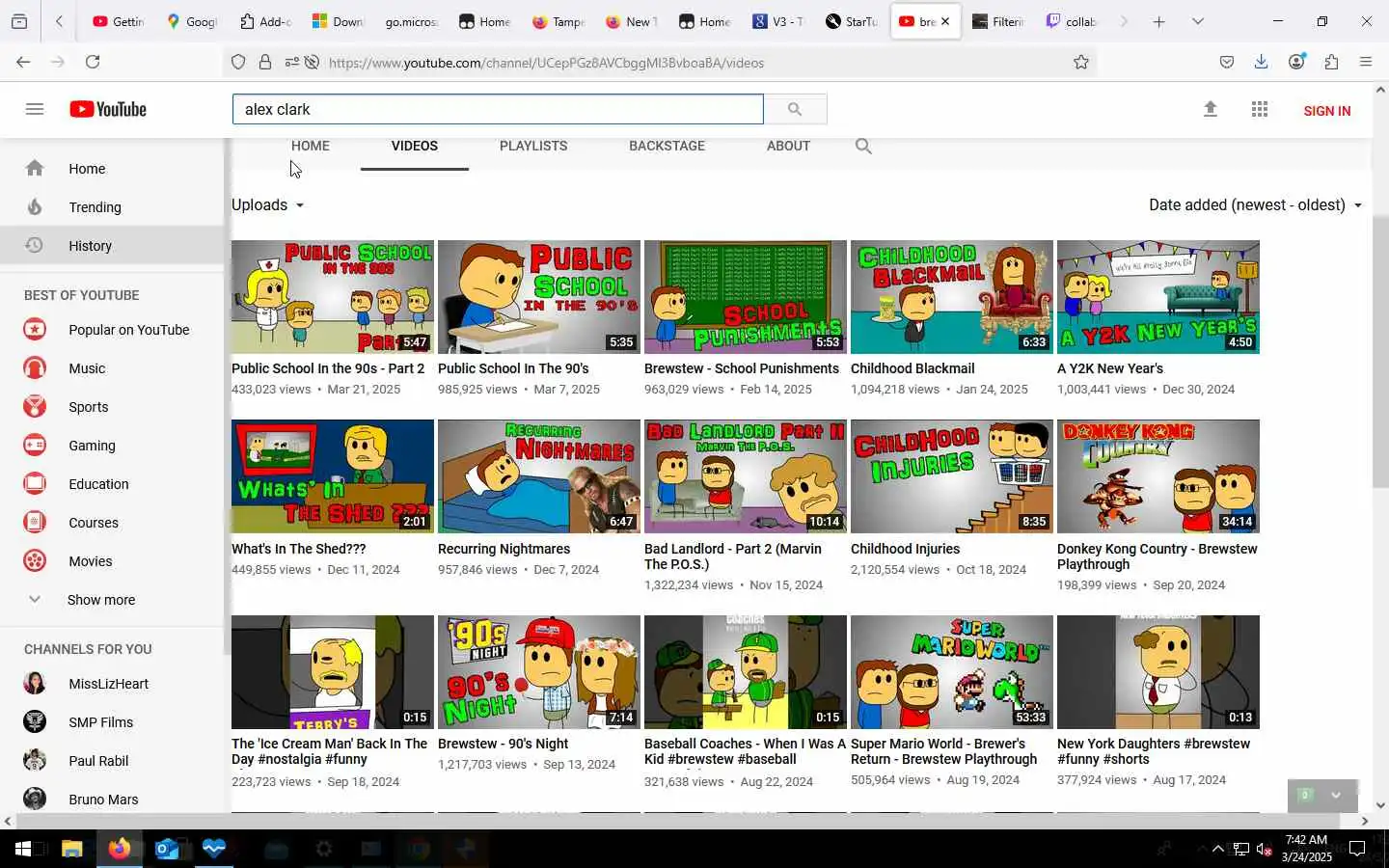Click the Movies film reel icon
The width and height of the screenshot is (1389, 868).
(x=35, y=561)
